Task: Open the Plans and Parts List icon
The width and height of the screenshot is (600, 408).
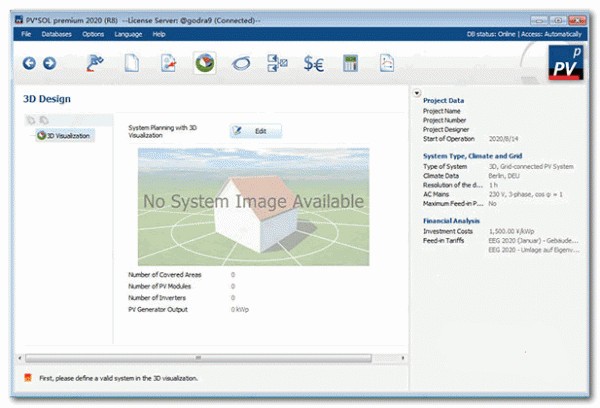Action: pos(277,63)
